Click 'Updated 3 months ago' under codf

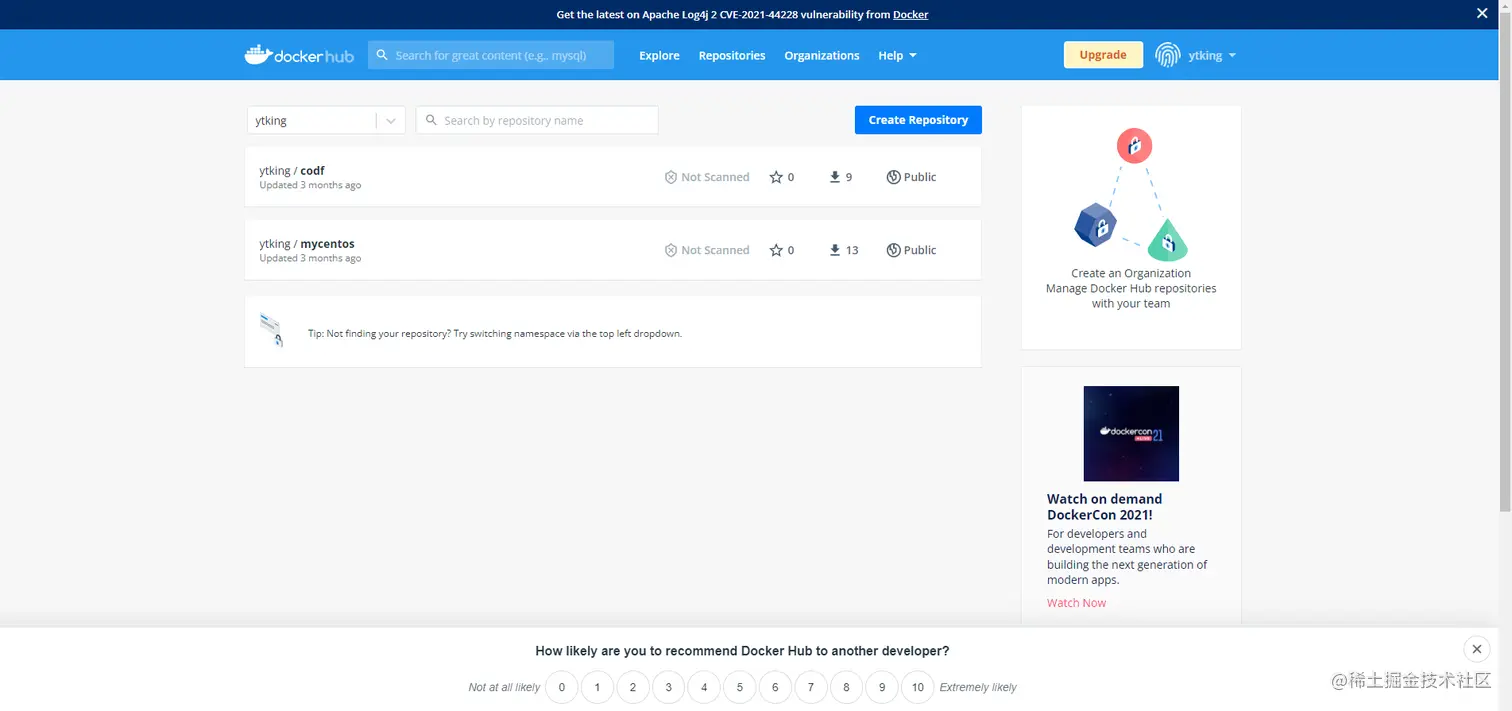310,185
